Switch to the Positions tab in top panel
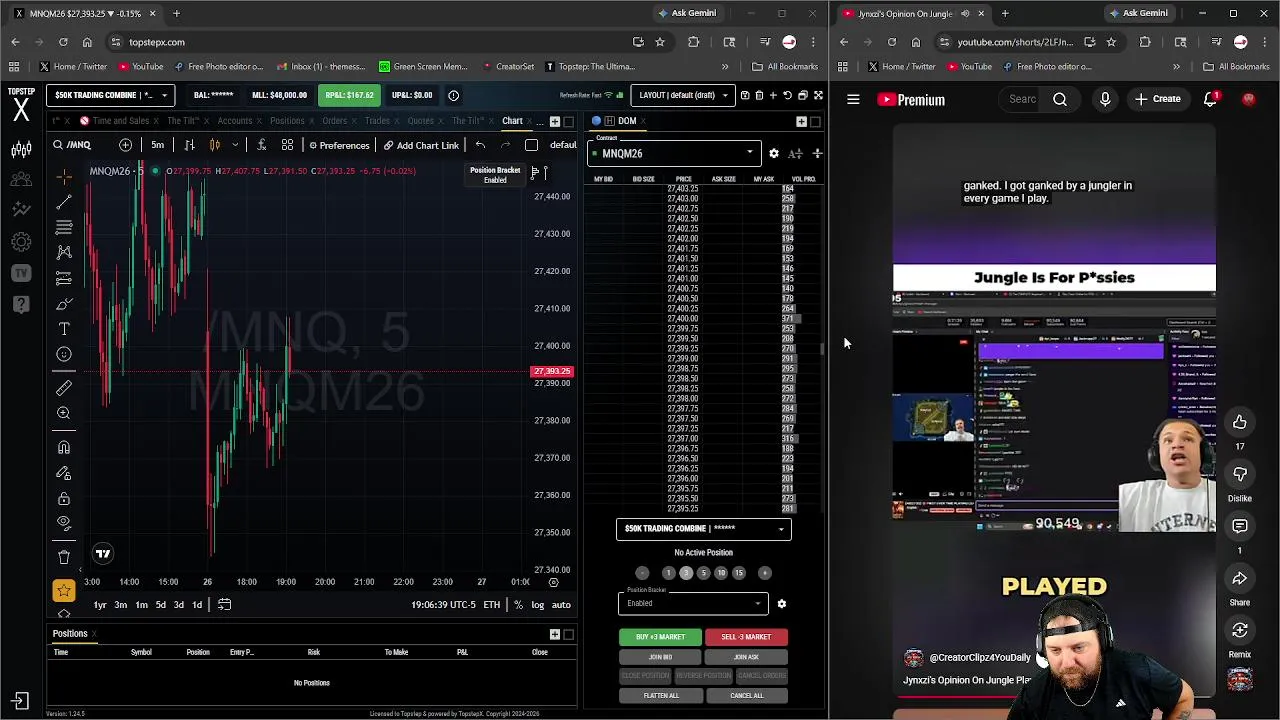 coord(287,121)
